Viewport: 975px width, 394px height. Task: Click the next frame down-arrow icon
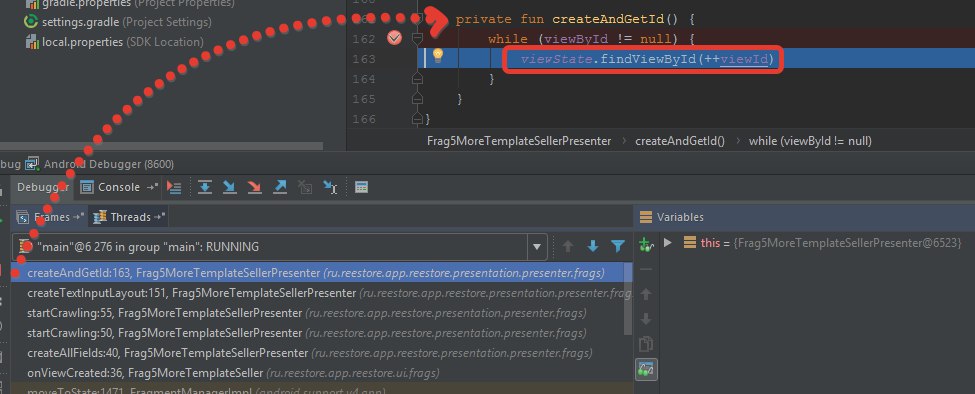[x=593, y=247]
